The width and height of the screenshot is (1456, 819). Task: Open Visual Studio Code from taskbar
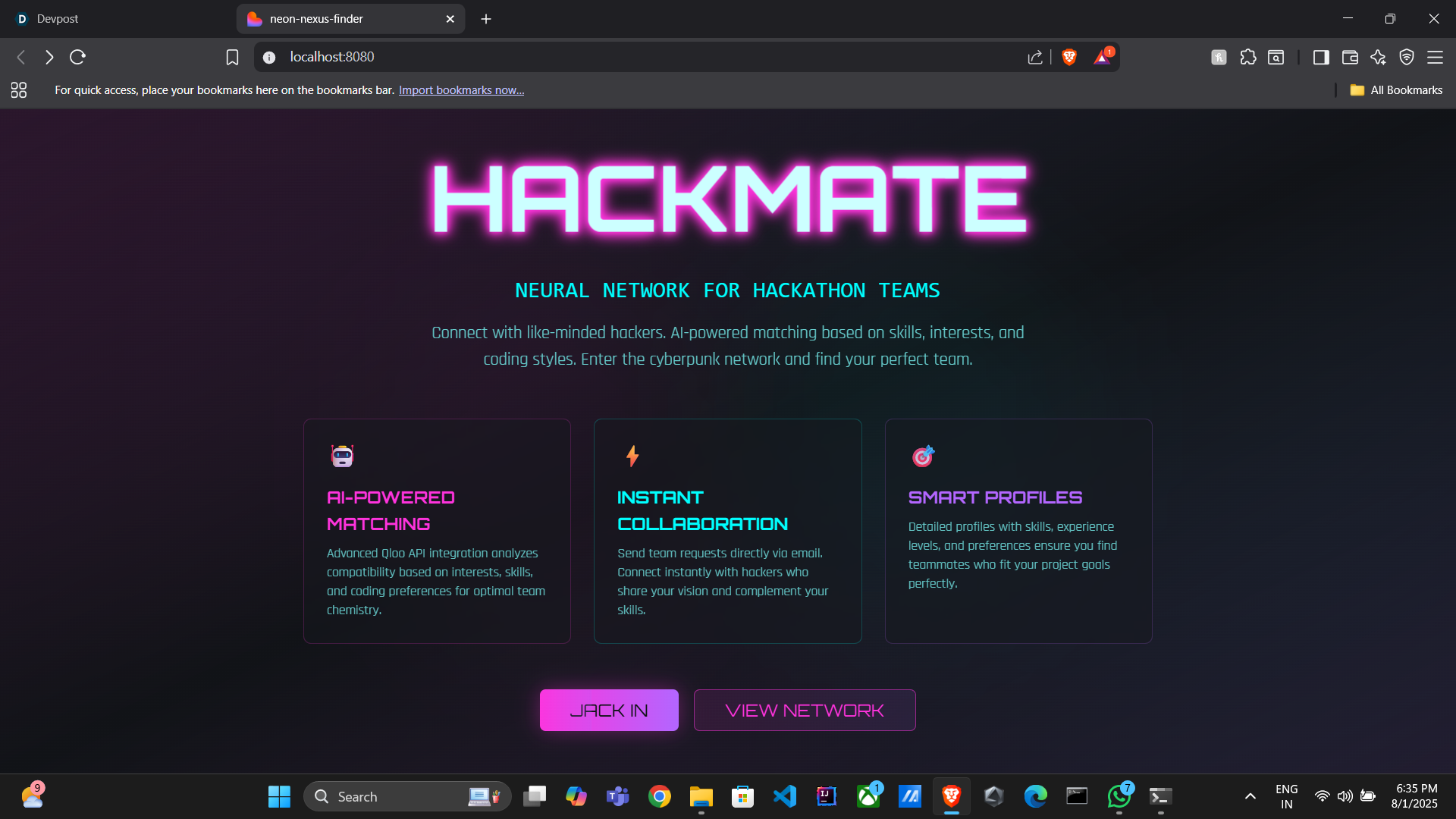tap(784, 796)
